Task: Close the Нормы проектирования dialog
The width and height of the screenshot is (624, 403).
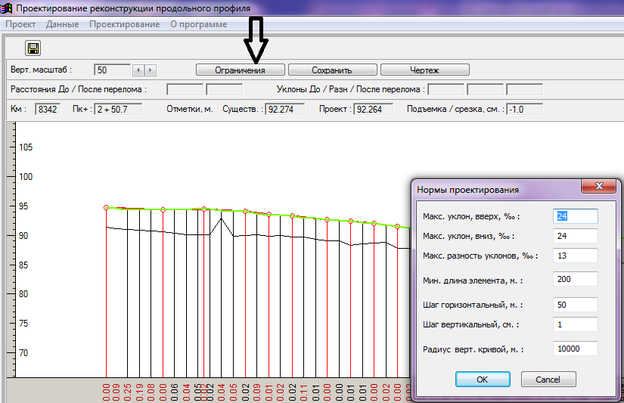Action: pos(598,188)
